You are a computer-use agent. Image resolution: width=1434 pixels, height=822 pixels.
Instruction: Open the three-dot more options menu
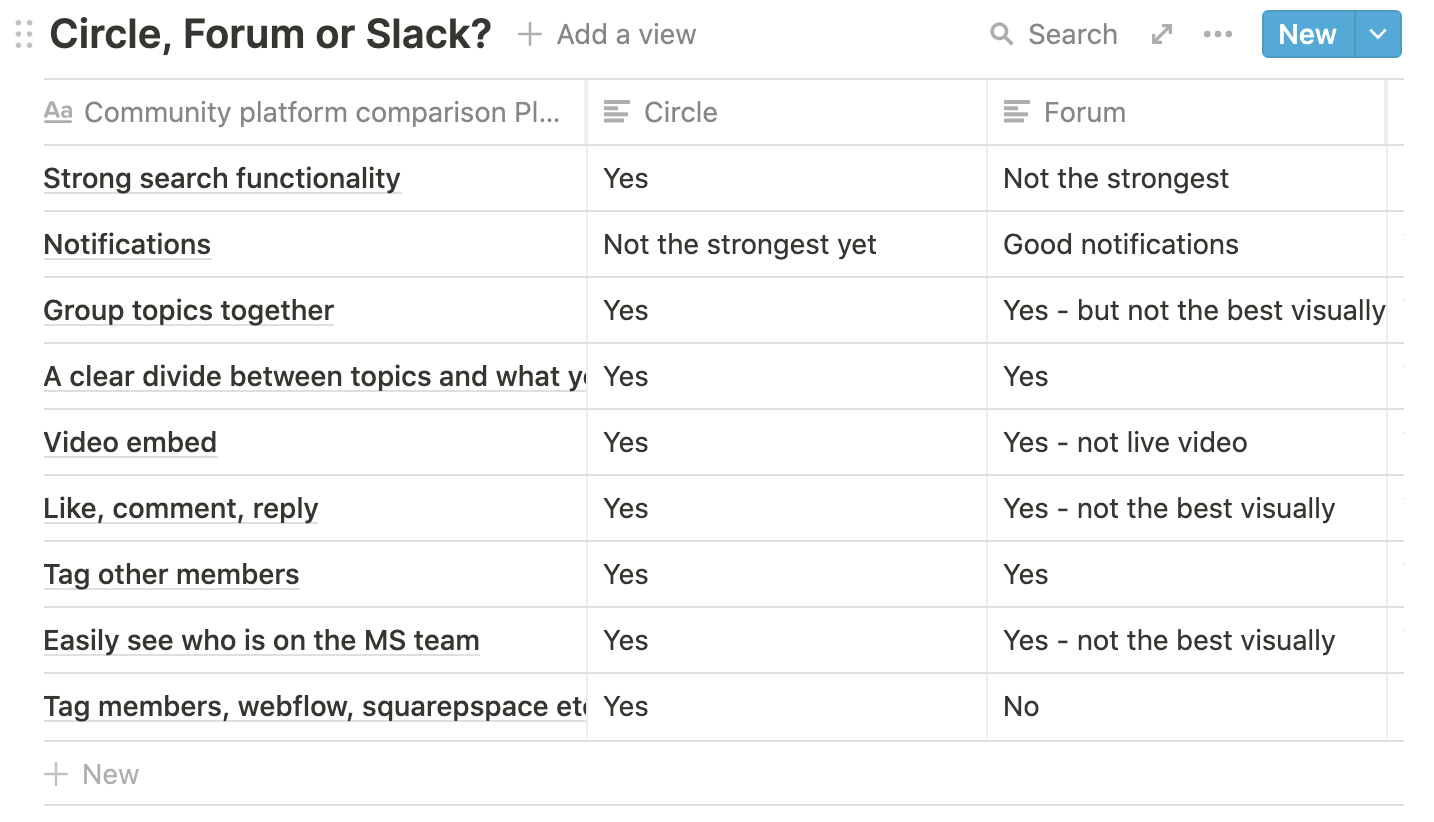1218,35
